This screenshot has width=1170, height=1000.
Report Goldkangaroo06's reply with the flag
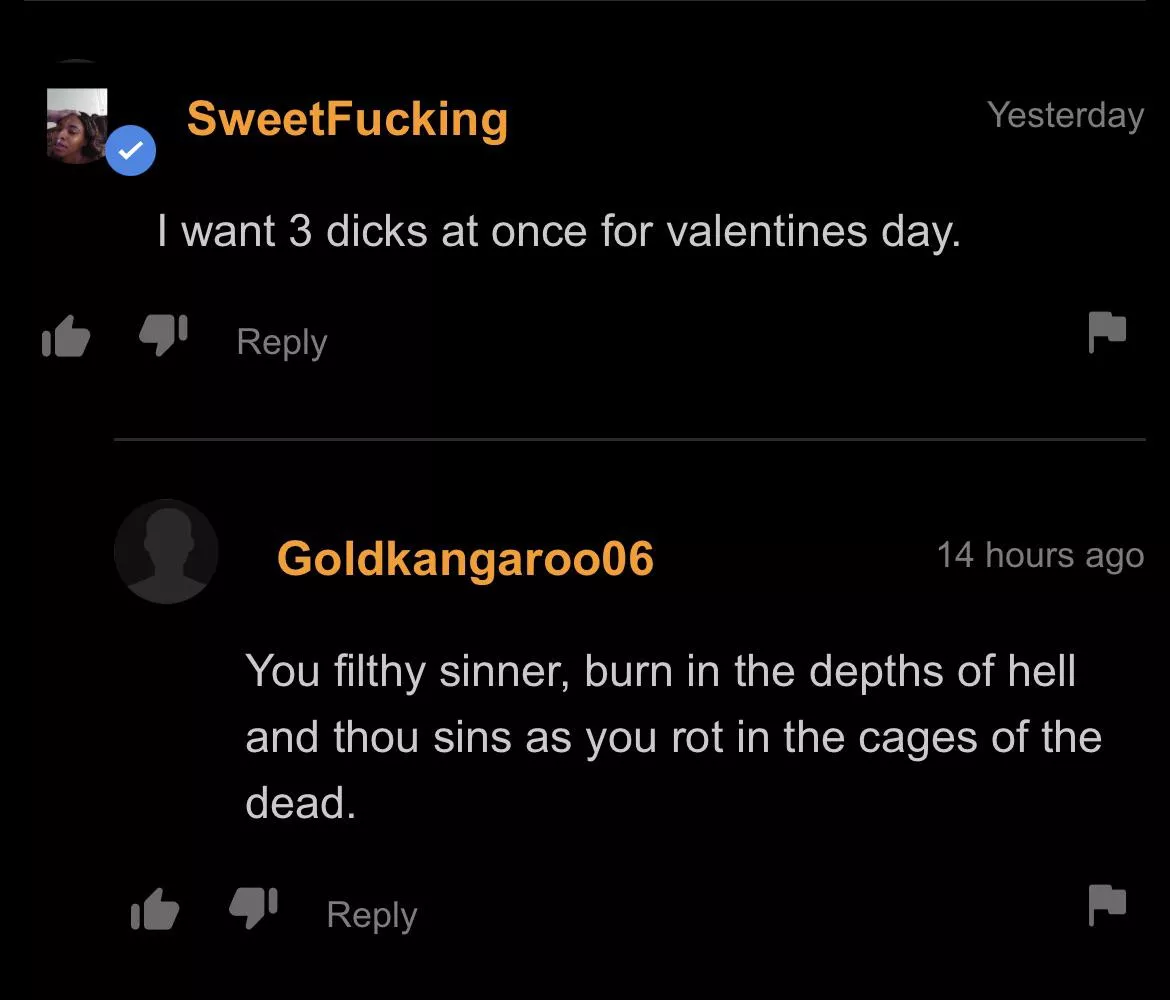[x=1106, y=903]
